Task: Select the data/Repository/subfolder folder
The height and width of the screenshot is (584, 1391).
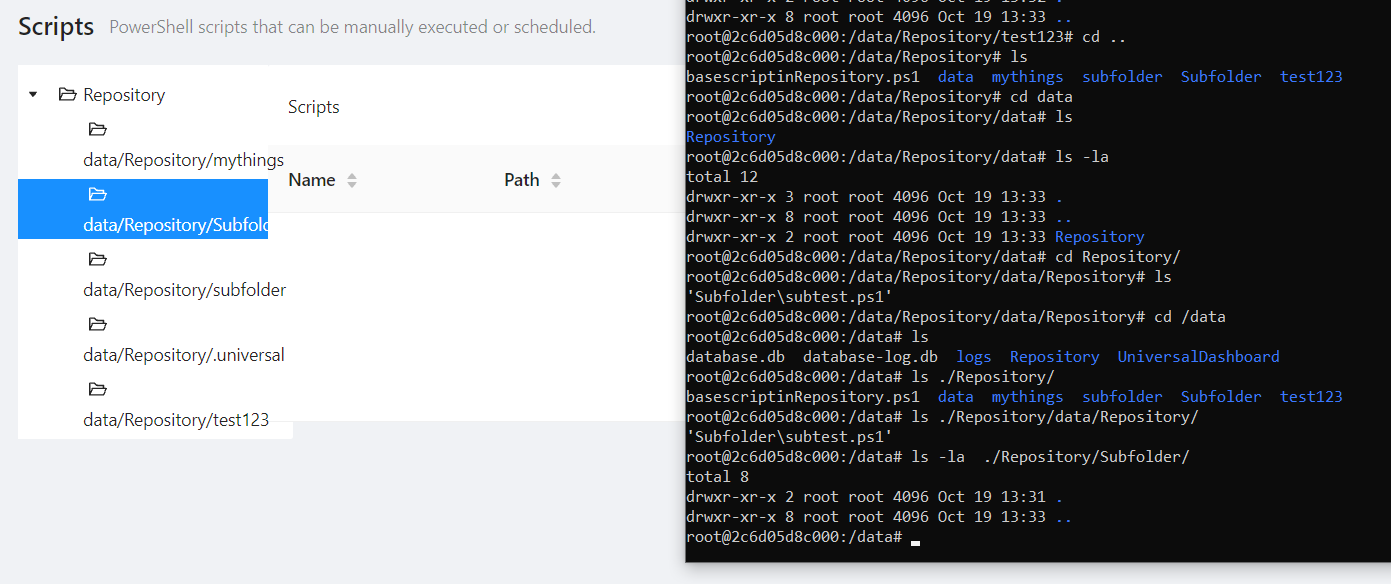Action: (184, 289)
